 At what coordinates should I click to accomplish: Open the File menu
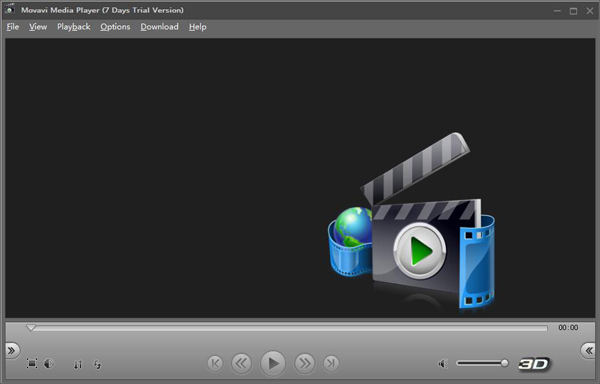[13, 27]
